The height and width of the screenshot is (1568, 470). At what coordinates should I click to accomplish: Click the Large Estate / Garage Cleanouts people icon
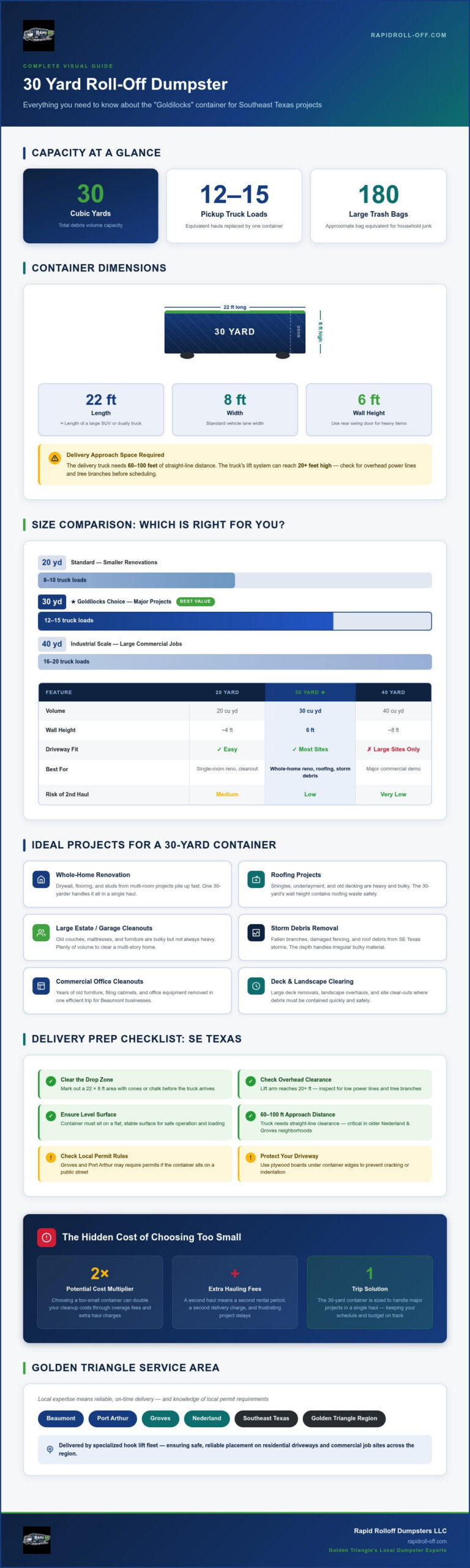point(41,933)
